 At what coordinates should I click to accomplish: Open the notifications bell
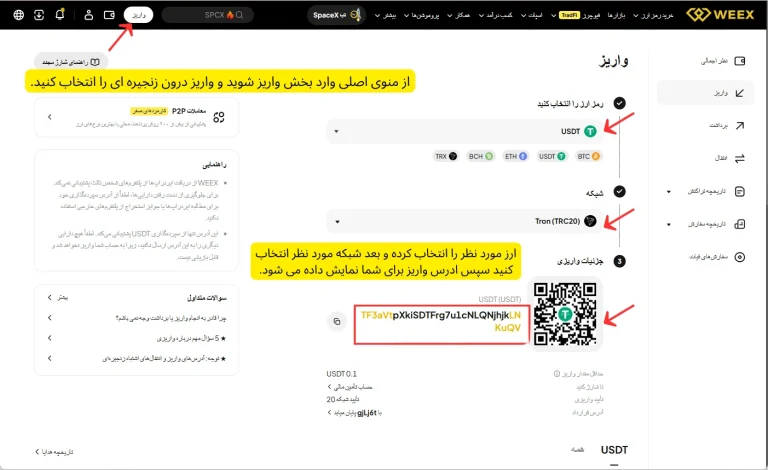(60, 14)
